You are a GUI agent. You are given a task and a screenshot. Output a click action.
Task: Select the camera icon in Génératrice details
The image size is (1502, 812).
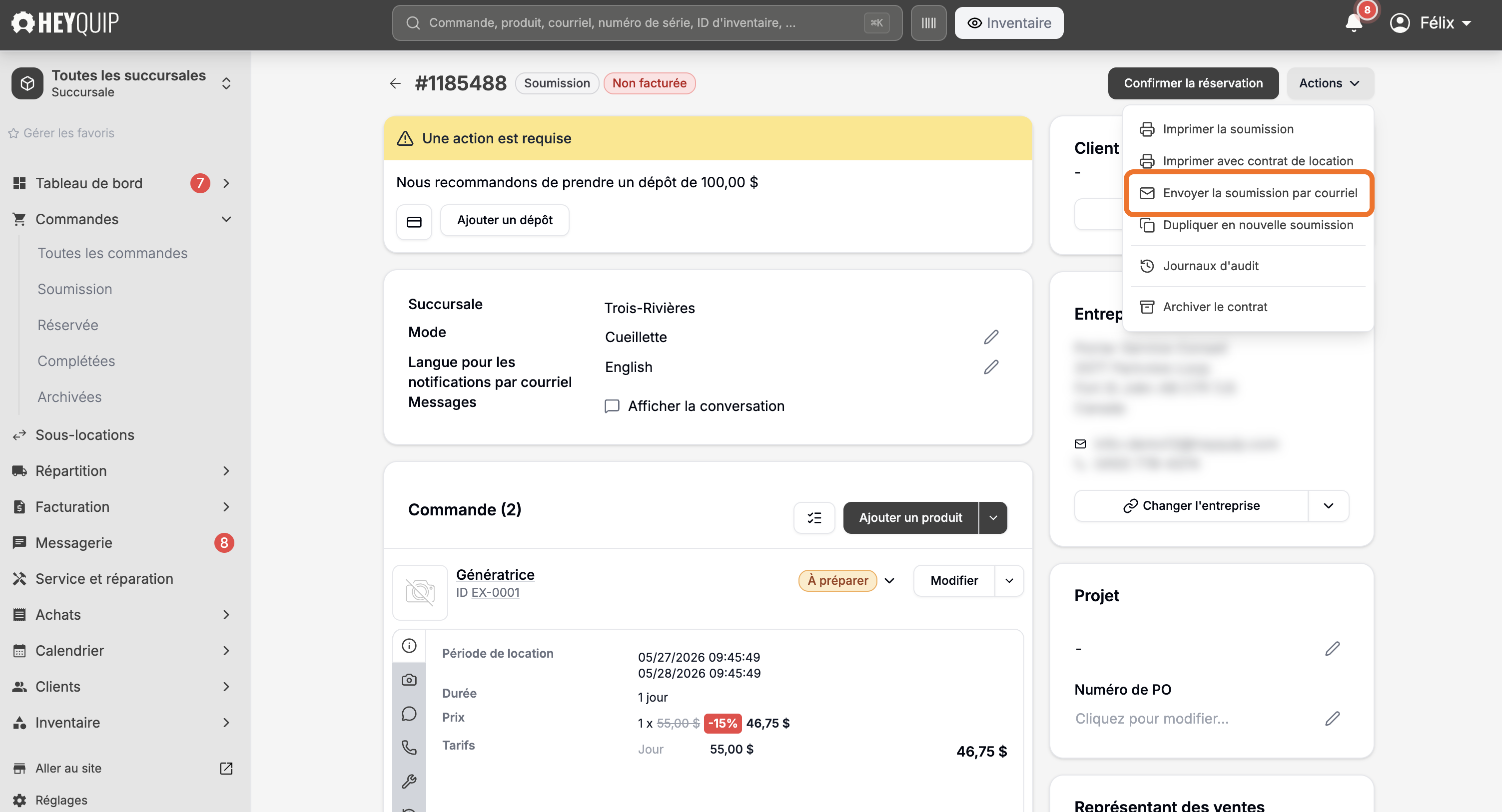click(409, 680)
